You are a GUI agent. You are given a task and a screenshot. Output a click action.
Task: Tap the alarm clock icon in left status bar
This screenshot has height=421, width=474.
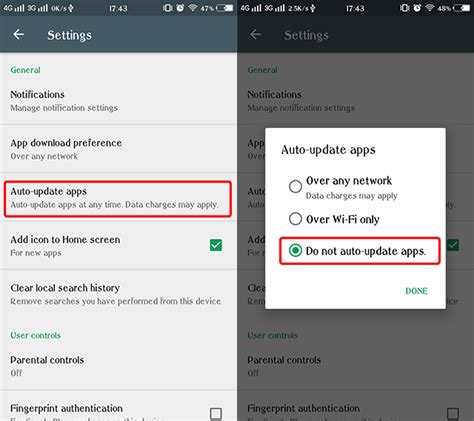tap(180, 8)
